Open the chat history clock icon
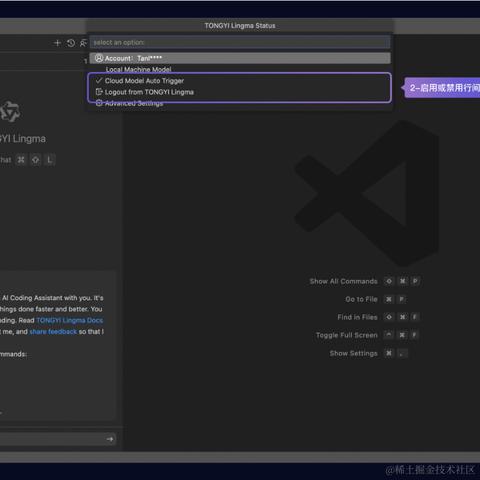480x480 pixels. [71, 43]
